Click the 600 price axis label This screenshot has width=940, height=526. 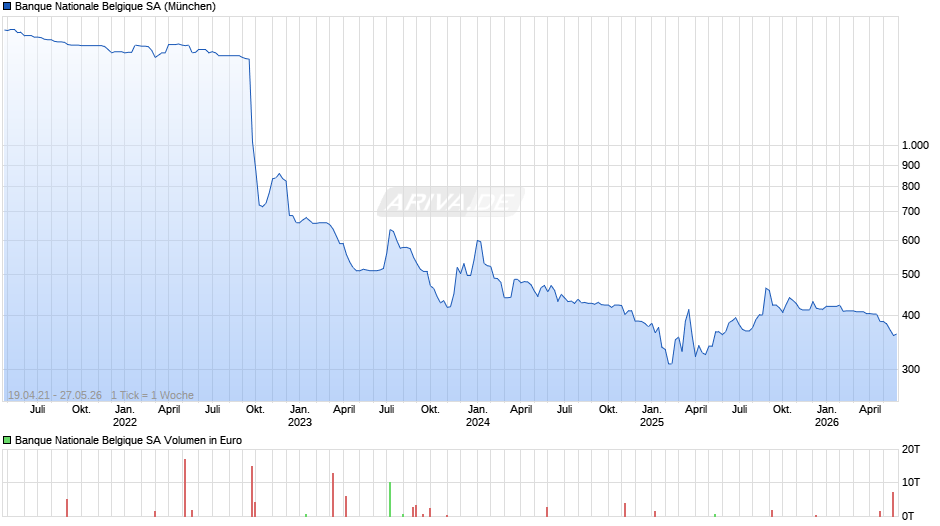pos(911,241)
